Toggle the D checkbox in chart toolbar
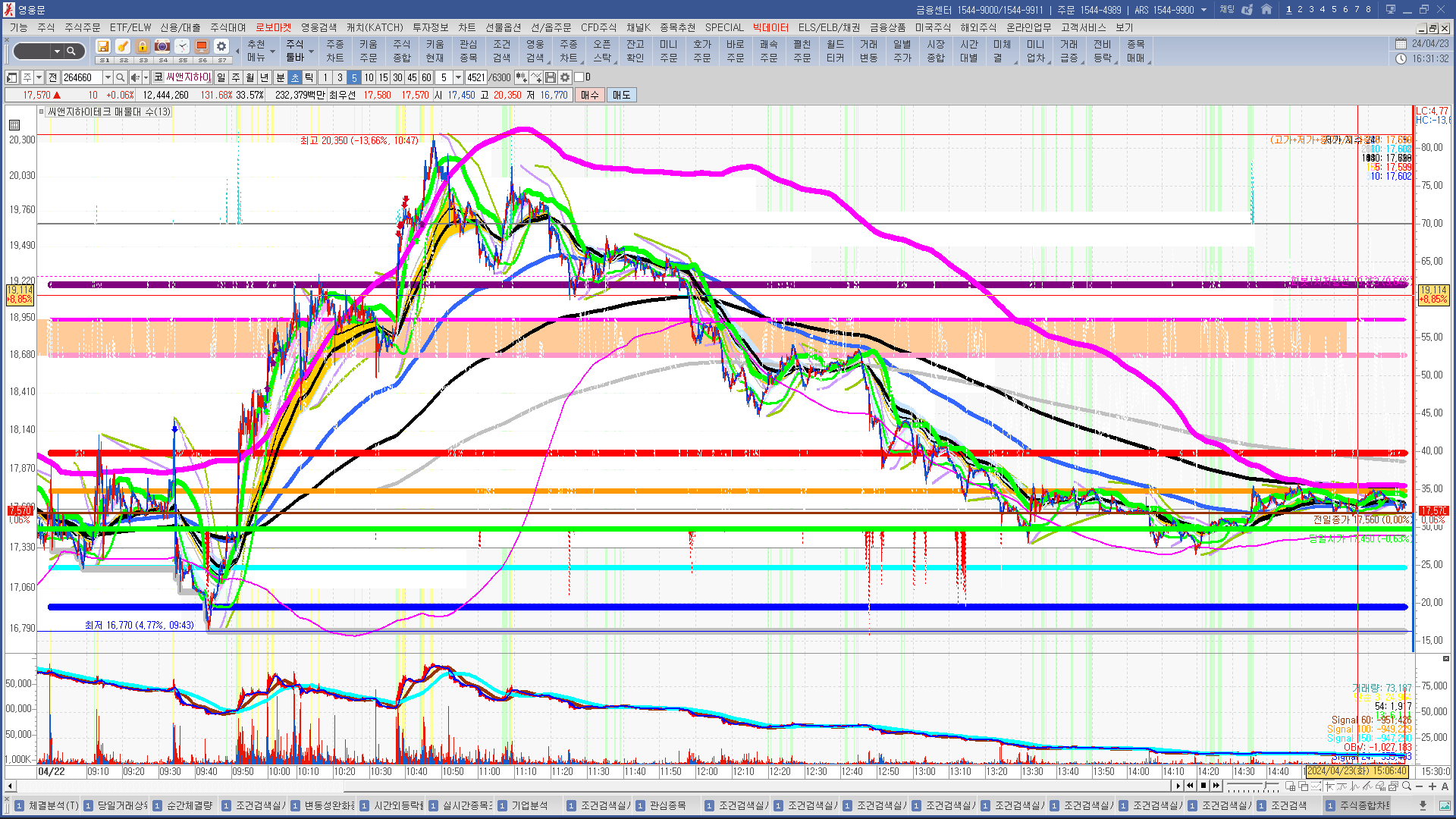Viewport: 1456px width, 819px height. [x=579, y=77]
